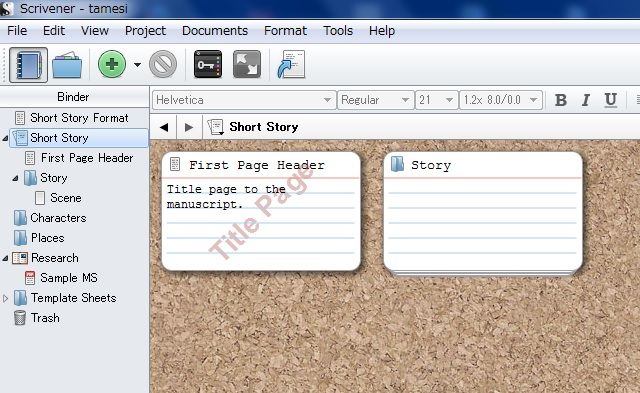Select the Places folder in Binder
Screen dimensions: 640x393
pyautogui.click(x=47, y=238)
